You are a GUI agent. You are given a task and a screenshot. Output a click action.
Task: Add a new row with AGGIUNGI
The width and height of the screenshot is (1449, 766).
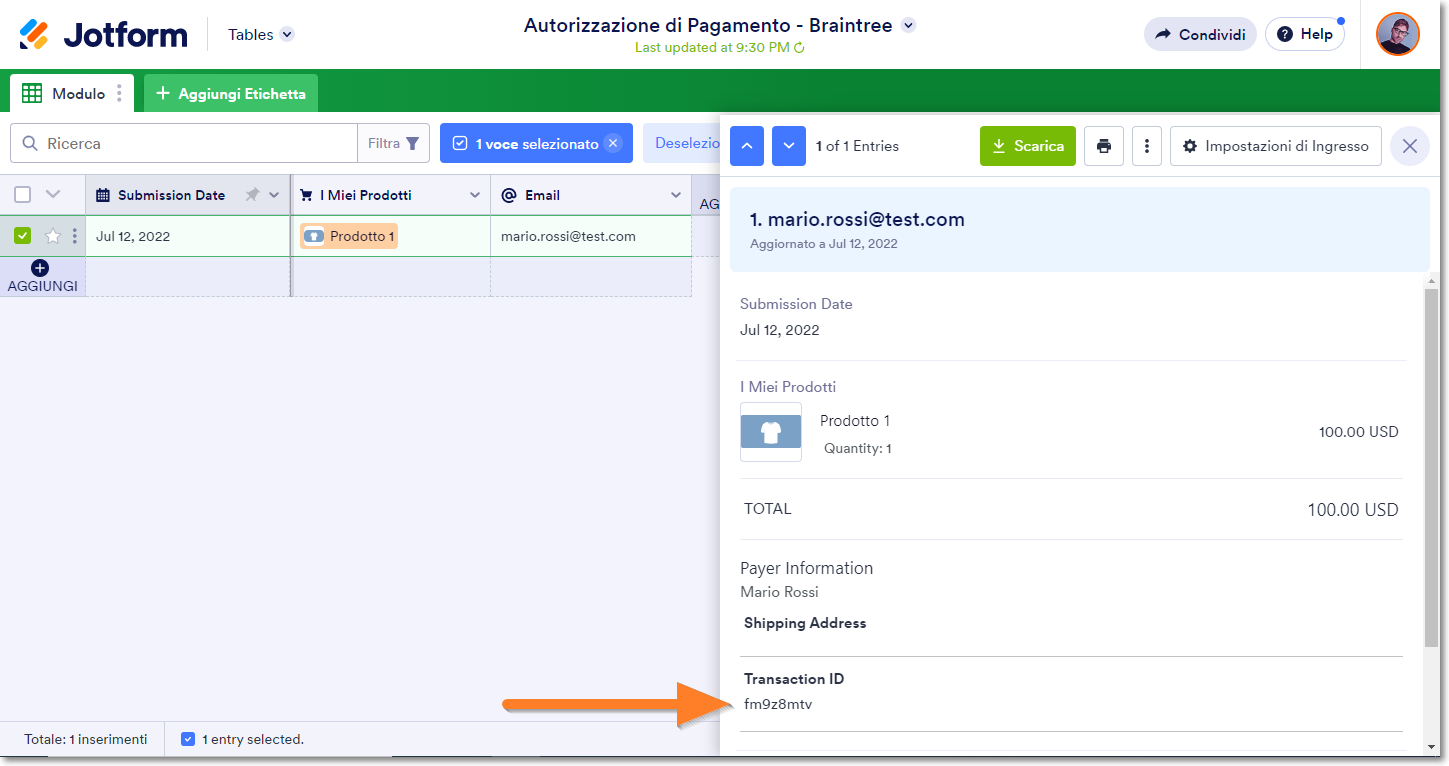coord(42,276)
